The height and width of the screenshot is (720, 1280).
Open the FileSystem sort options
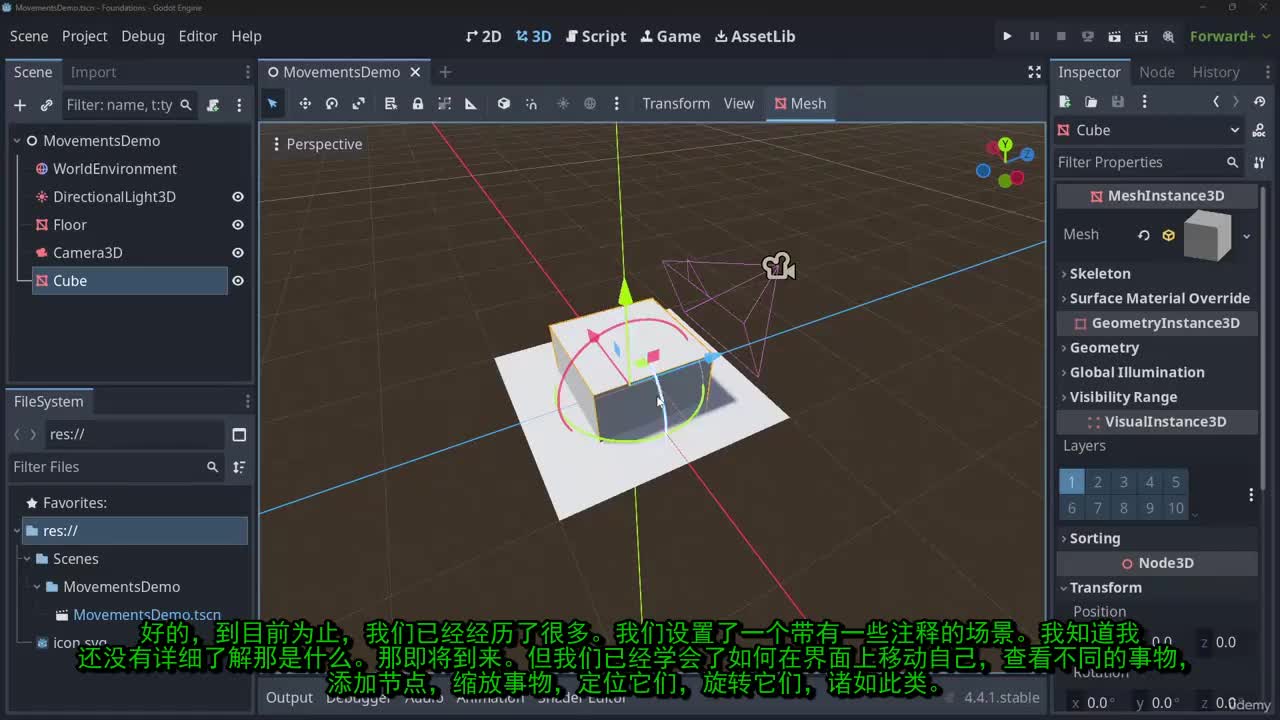pos(239,467)
